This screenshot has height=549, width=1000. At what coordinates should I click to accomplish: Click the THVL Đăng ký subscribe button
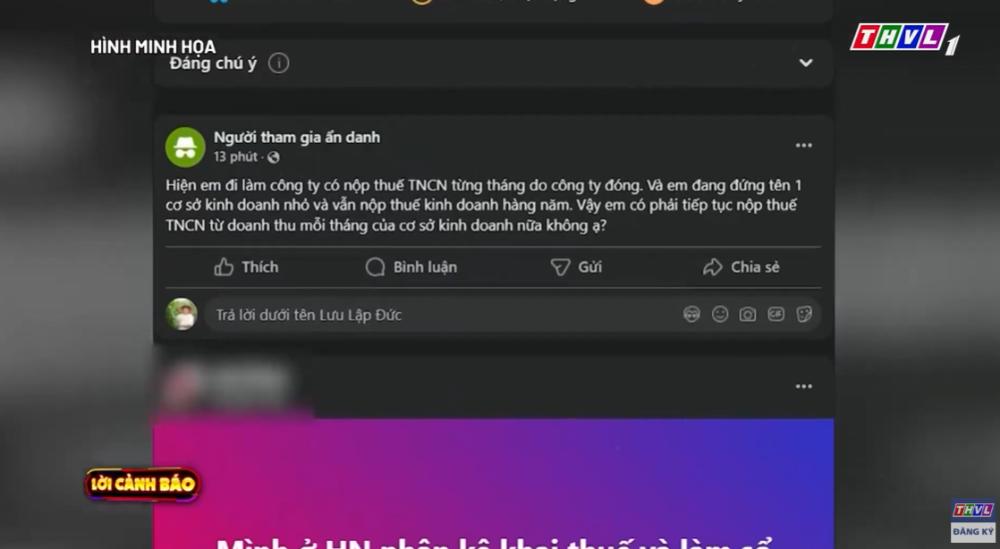[x=972, y=521]
